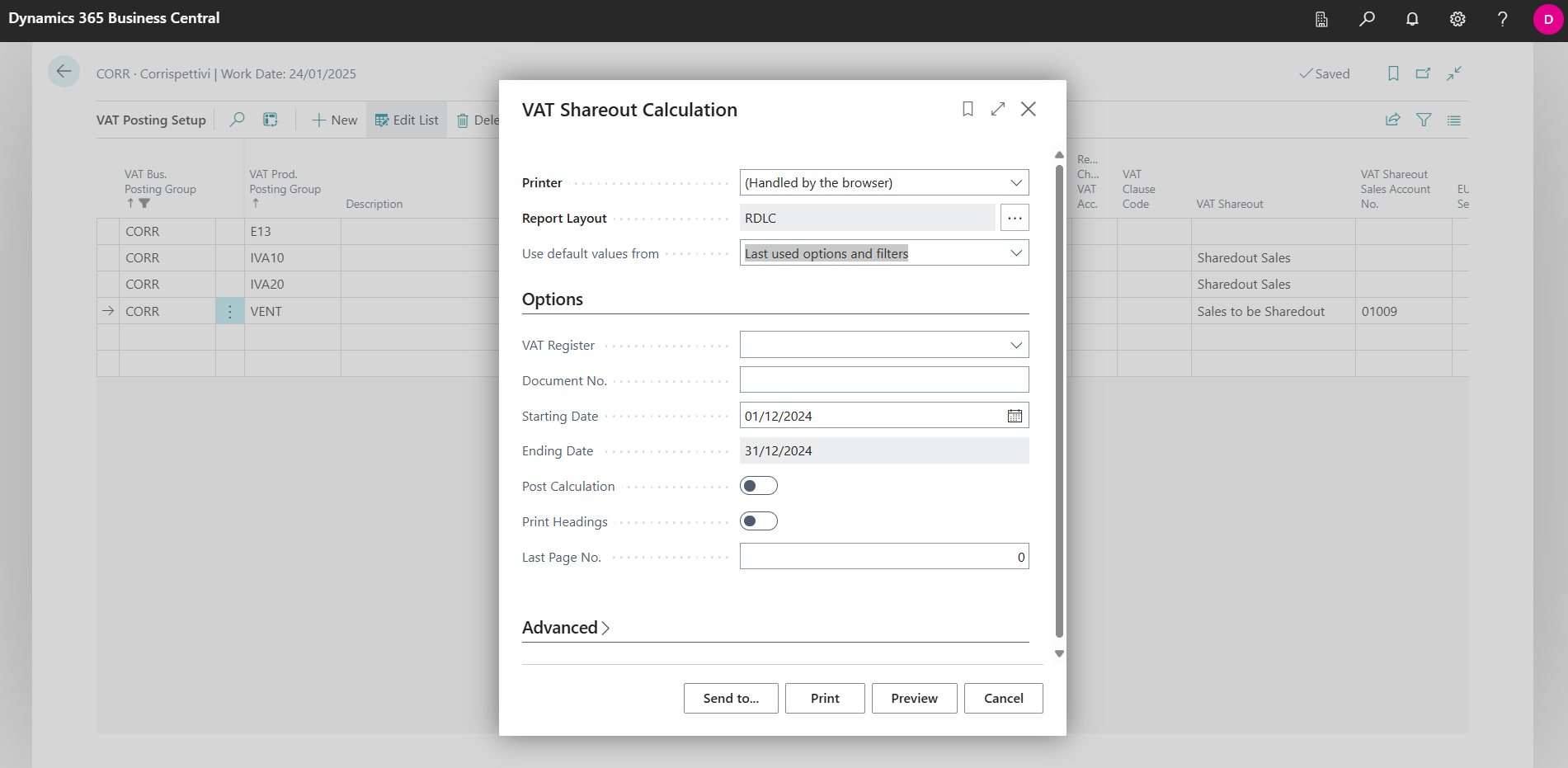The height and width of the screenshot is (768, 1568).
Task: Click the VAT Clause Code column header
Action: tap(1138, 189)
